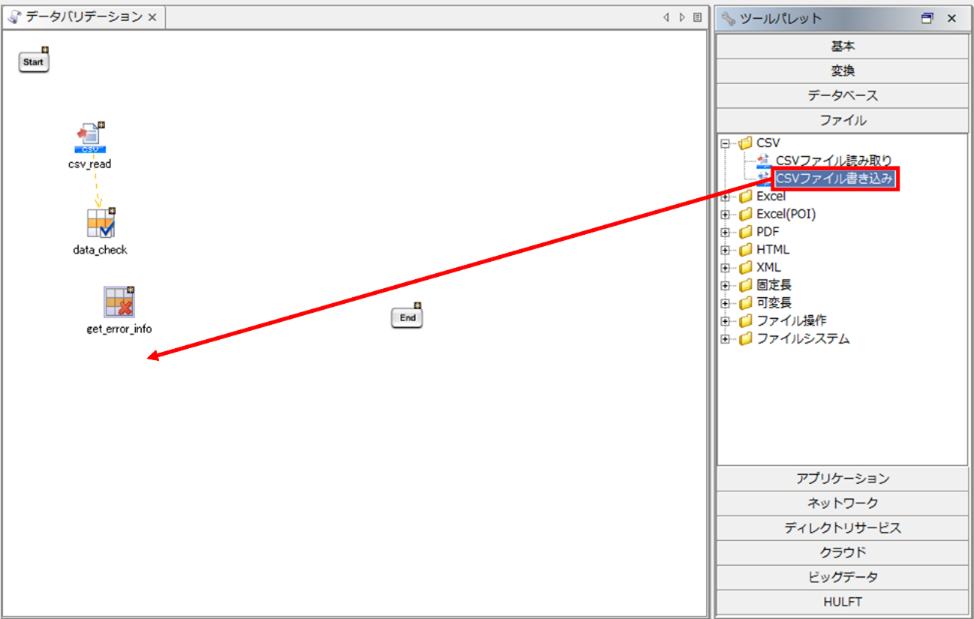The height and width of the screenshot is (619, 974).
Task: Click the Start node on canvas
Action: tap(34, 62)
